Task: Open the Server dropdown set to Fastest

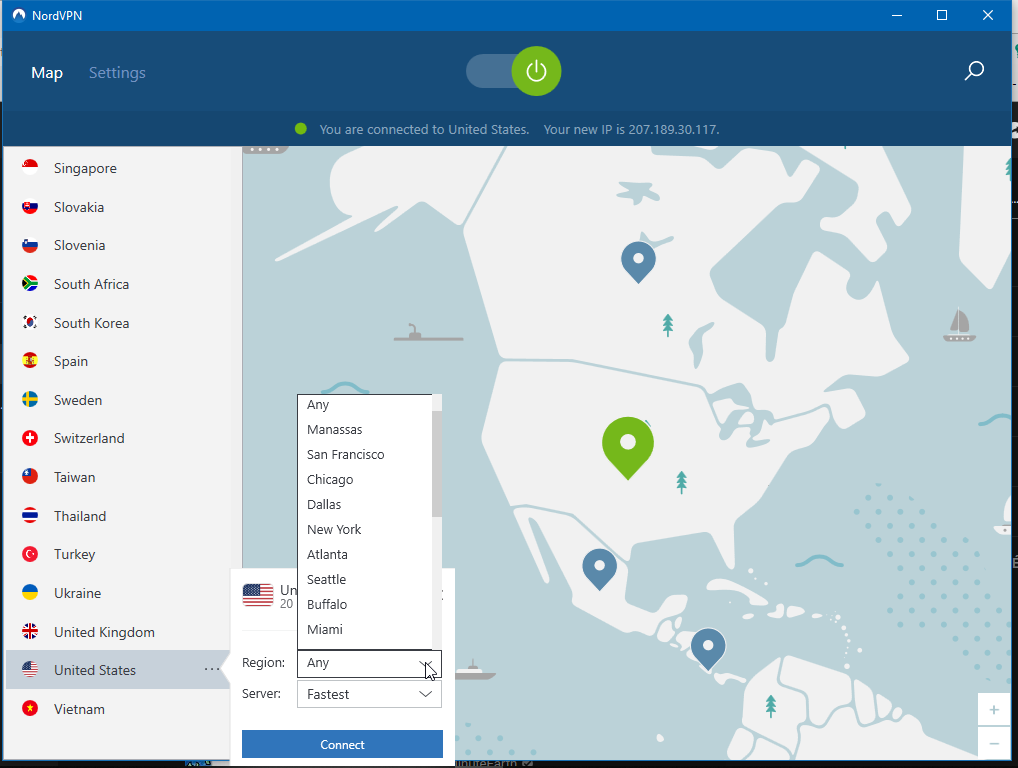Action: tap(369, 694)
